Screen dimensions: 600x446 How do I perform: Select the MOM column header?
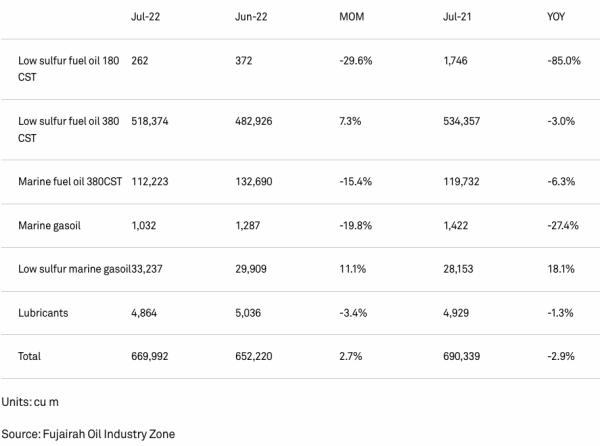(x=352, y=17)
